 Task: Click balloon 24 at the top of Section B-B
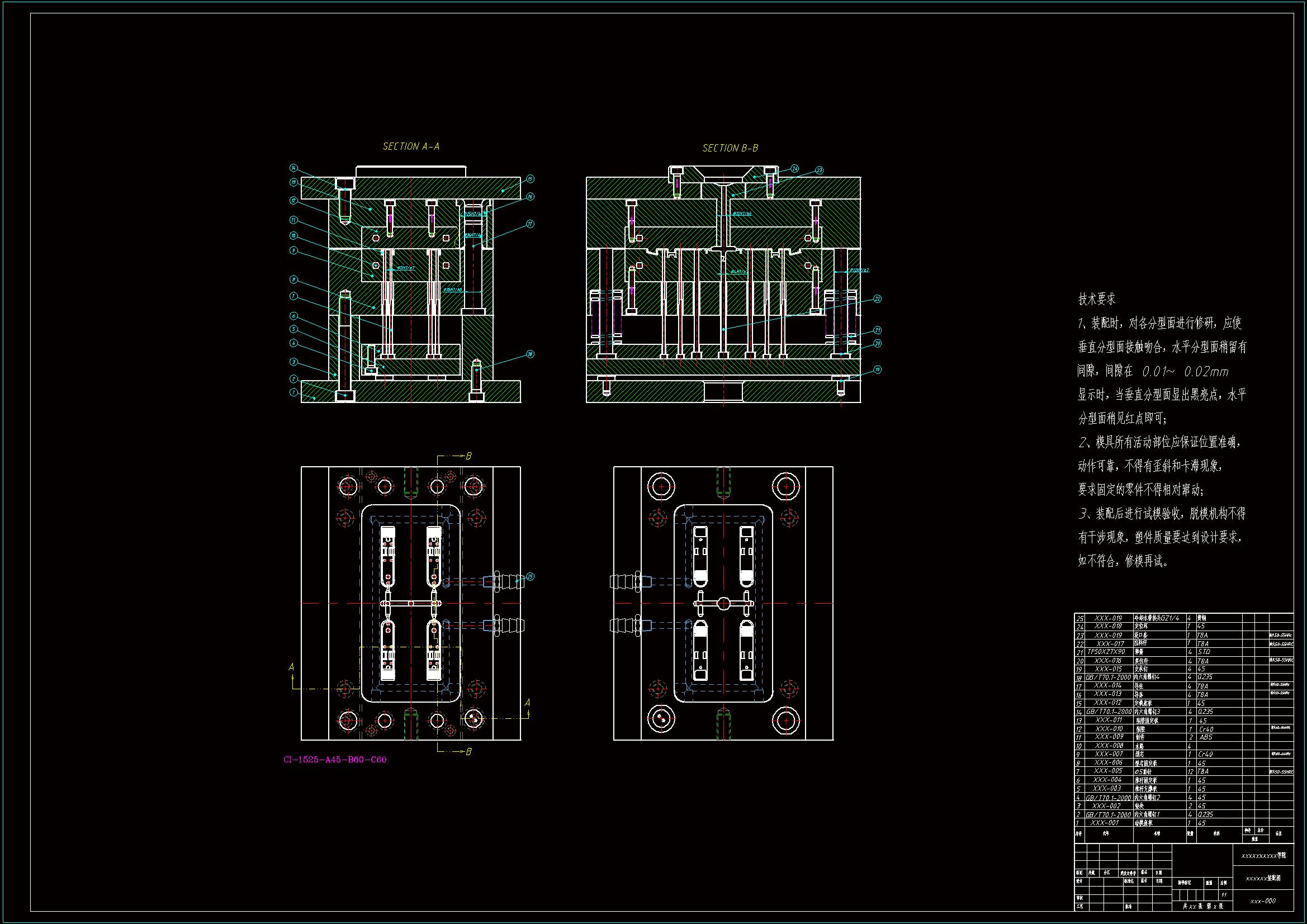(795, 168)
